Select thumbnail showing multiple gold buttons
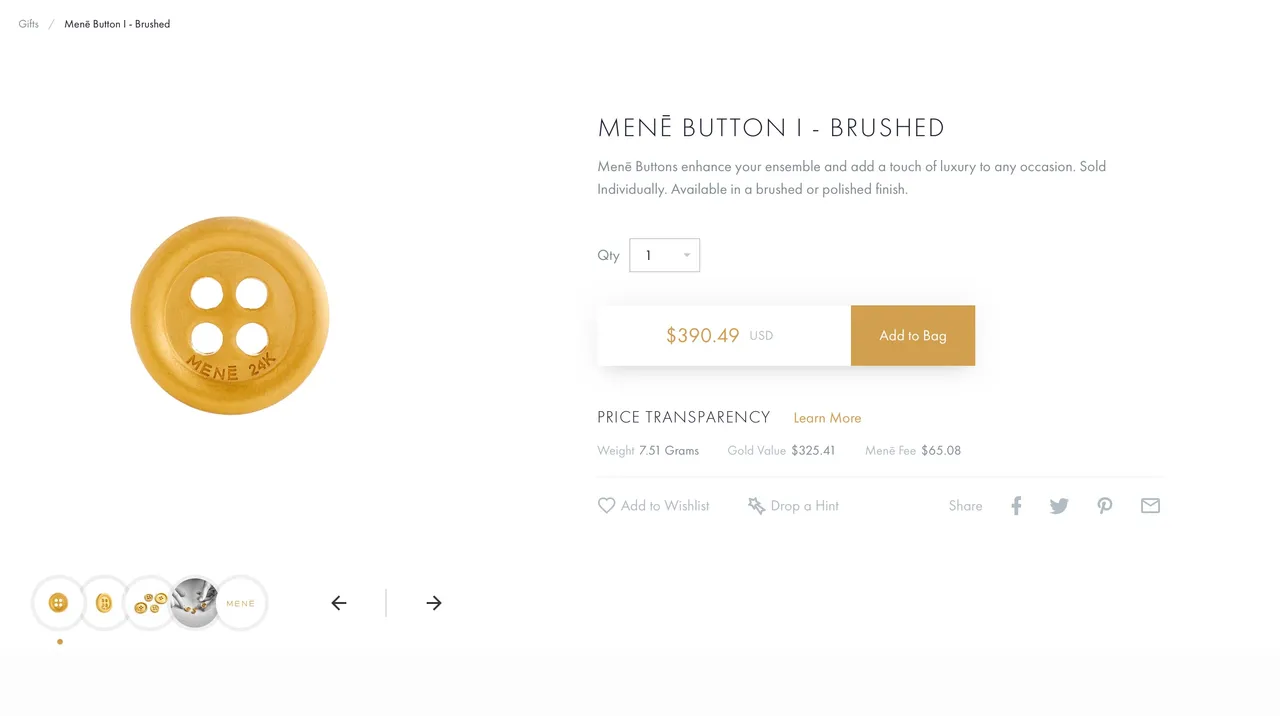 click(x=150, y=603)
